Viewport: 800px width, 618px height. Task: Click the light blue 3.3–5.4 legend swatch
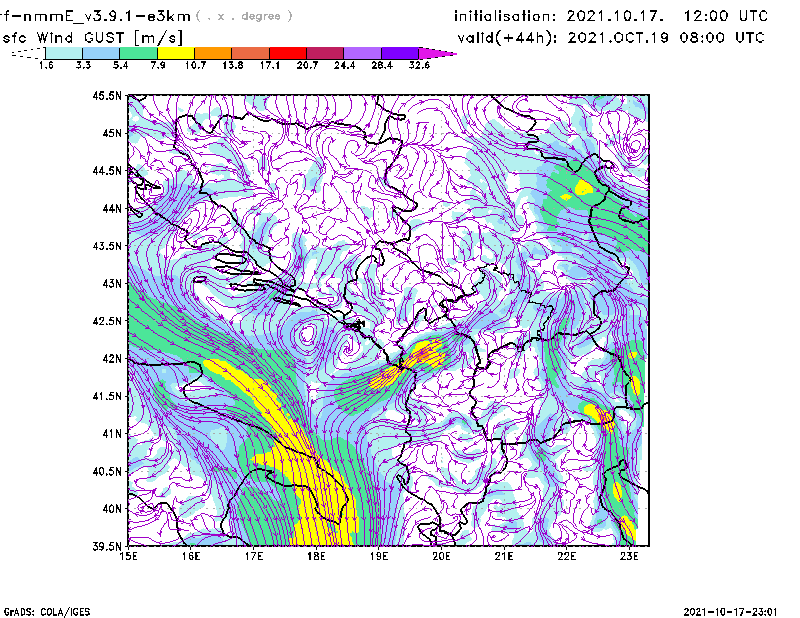coord(101,53)
